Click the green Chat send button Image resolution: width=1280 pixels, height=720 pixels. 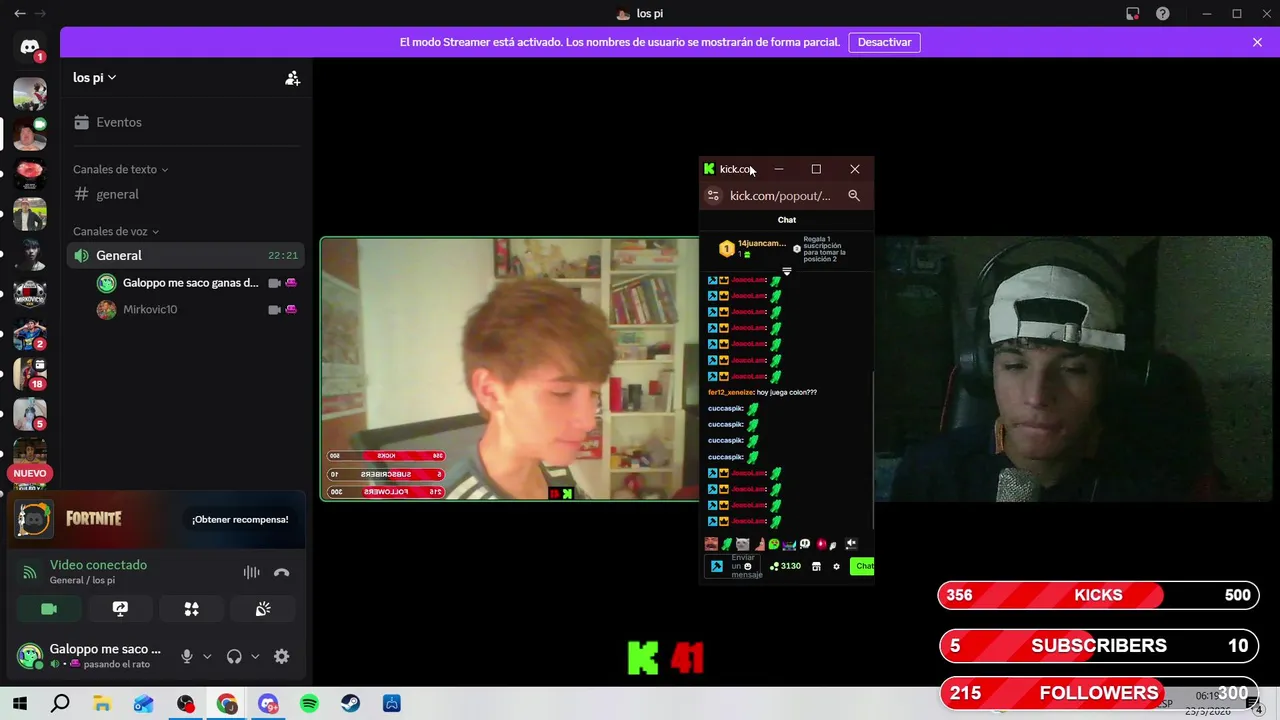coord(863,566)
